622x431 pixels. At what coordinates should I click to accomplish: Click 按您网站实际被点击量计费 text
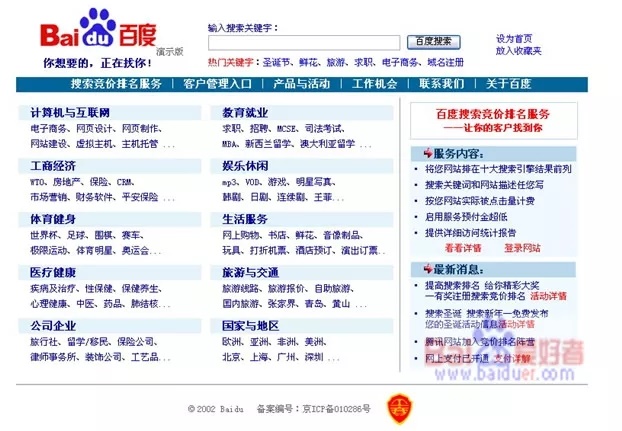[x=480, y=201]
